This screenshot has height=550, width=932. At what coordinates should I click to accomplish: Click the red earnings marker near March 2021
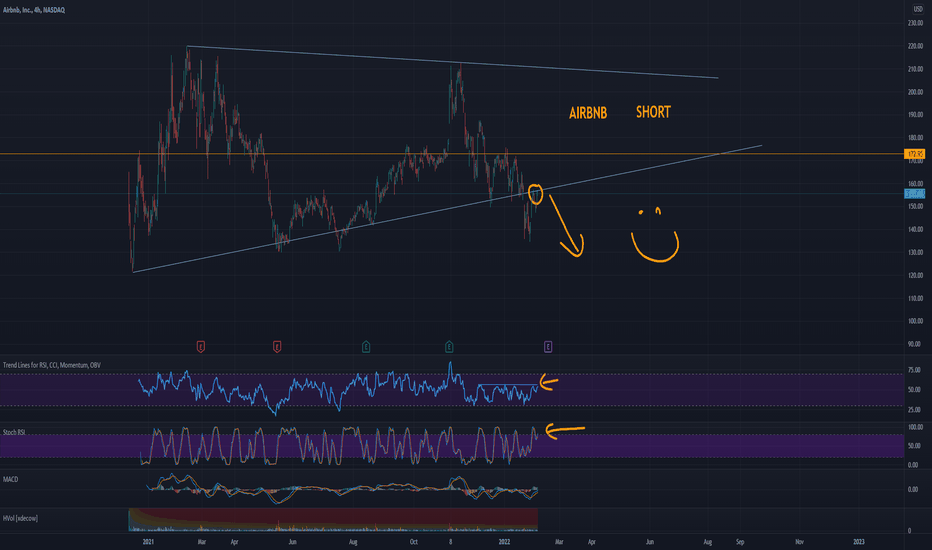click(201, 347)
